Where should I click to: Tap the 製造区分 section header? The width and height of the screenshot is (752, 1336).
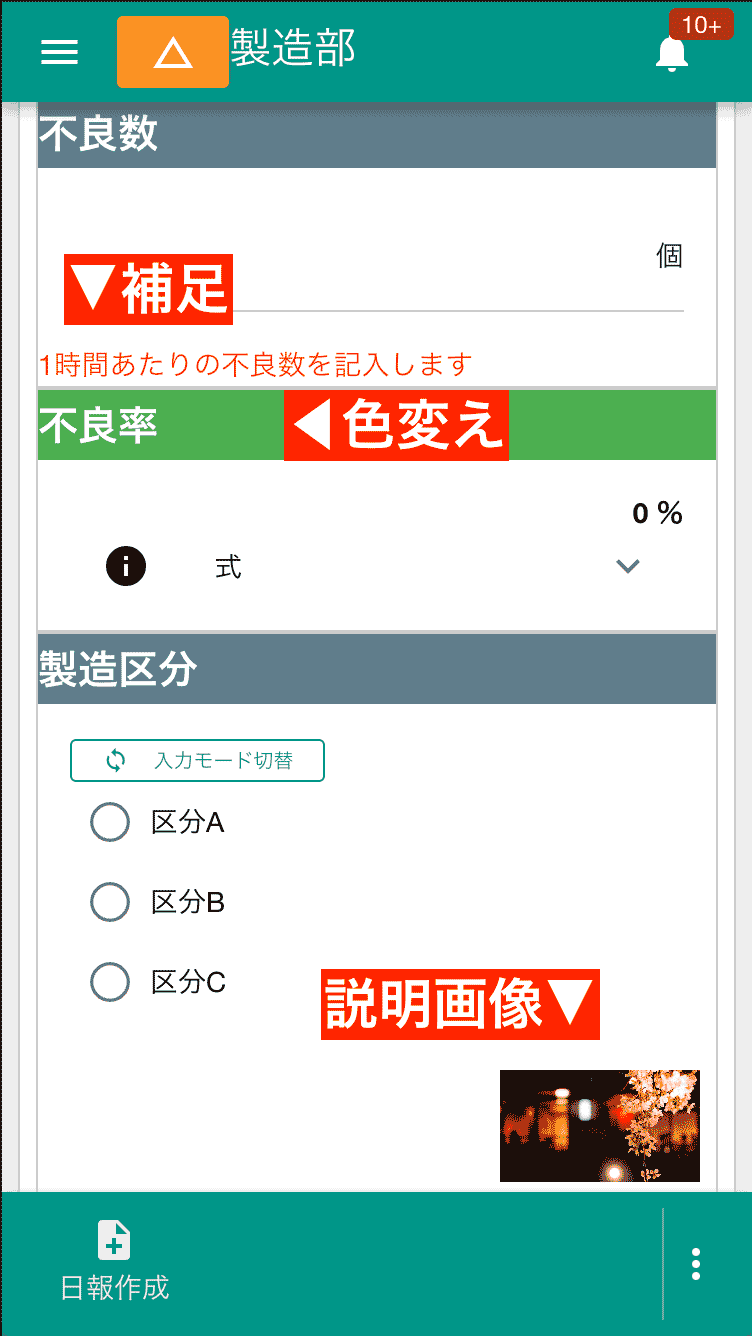(x=376, y=668)
